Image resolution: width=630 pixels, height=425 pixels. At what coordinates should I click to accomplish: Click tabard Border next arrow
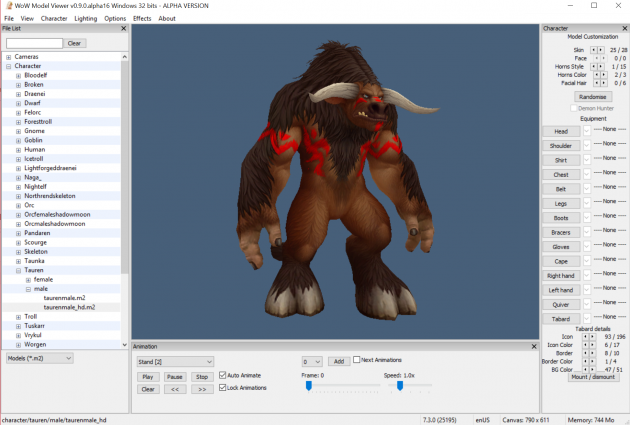[x=593, y=353]
